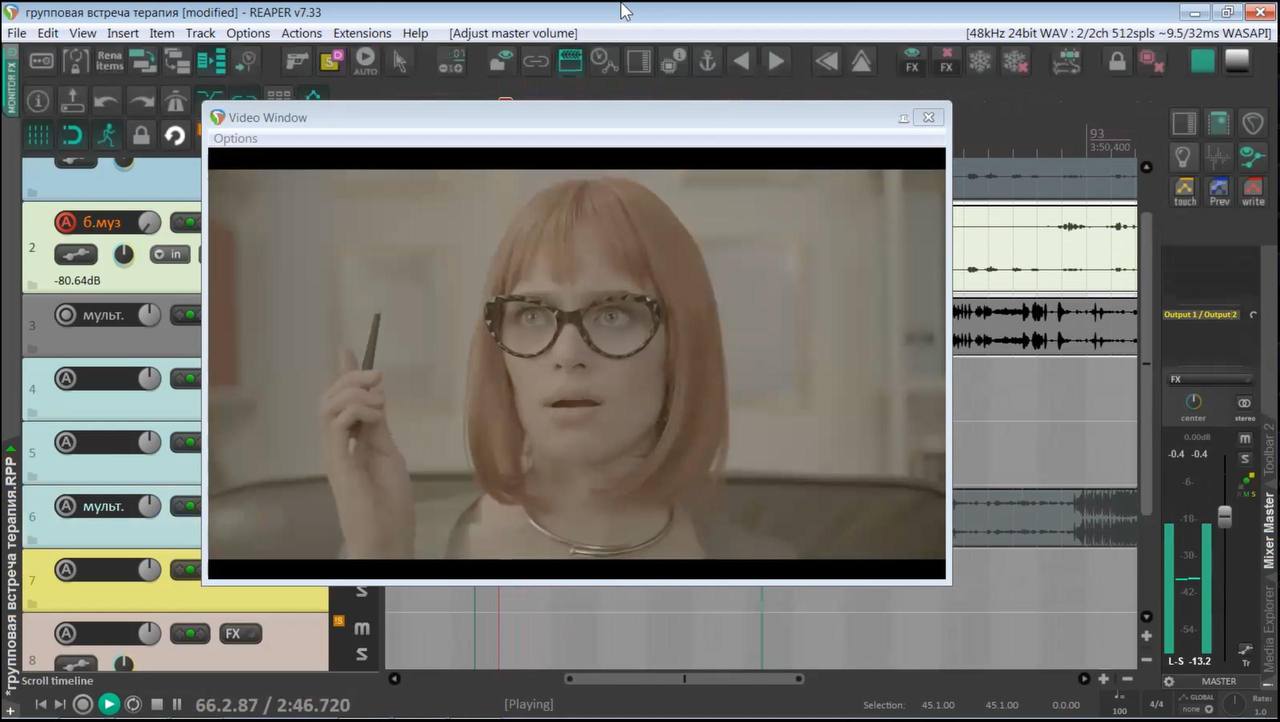The height and width of the screenshot is (722, 1280).
Task: Select the write automation mode button
Action: [x=1253, y=190]
